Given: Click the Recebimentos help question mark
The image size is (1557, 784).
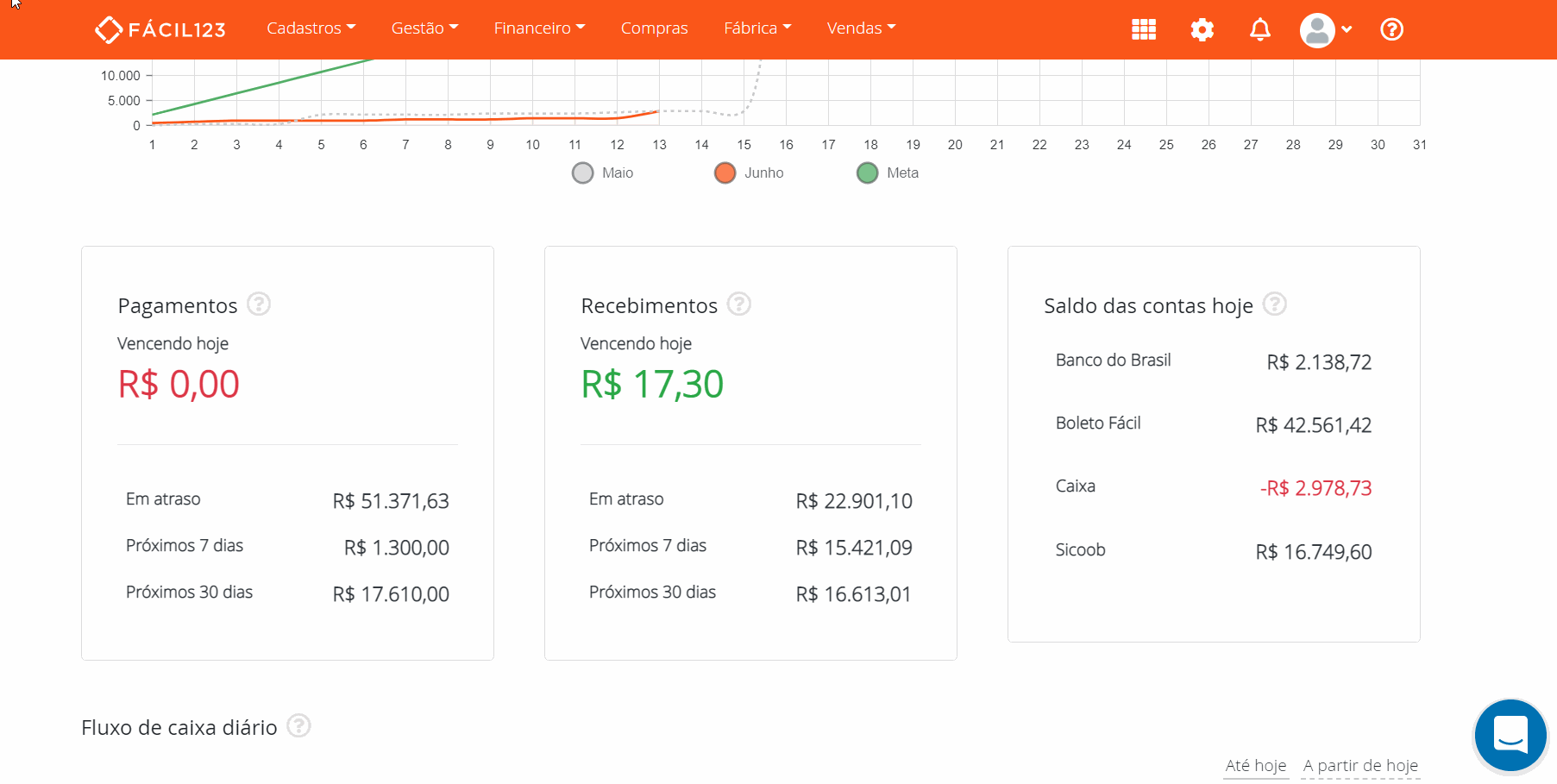Looking at the screenshot, I should [x=738, y=304].
